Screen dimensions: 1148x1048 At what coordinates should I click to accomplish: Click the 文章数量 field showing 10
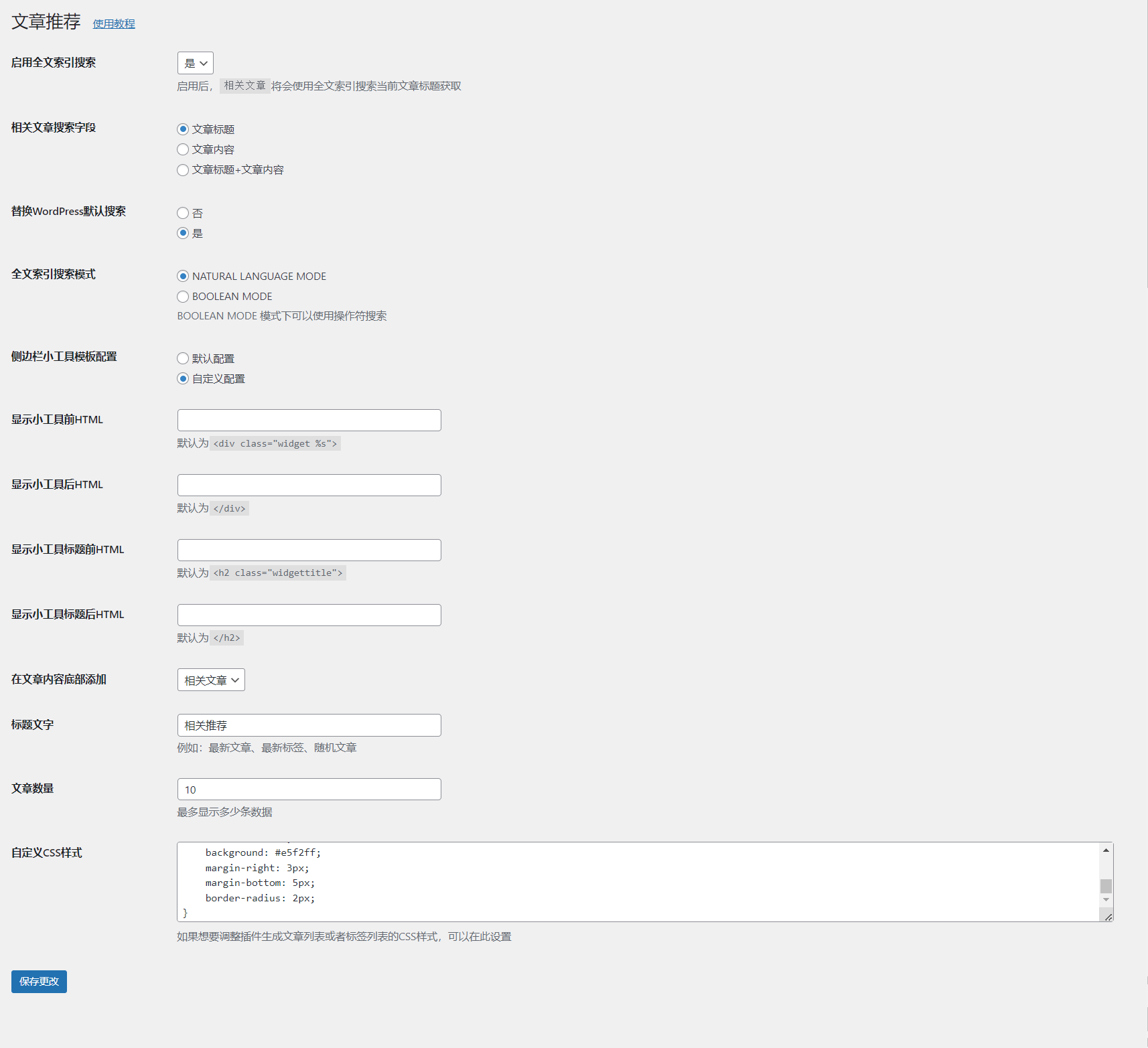coord(309,789)
